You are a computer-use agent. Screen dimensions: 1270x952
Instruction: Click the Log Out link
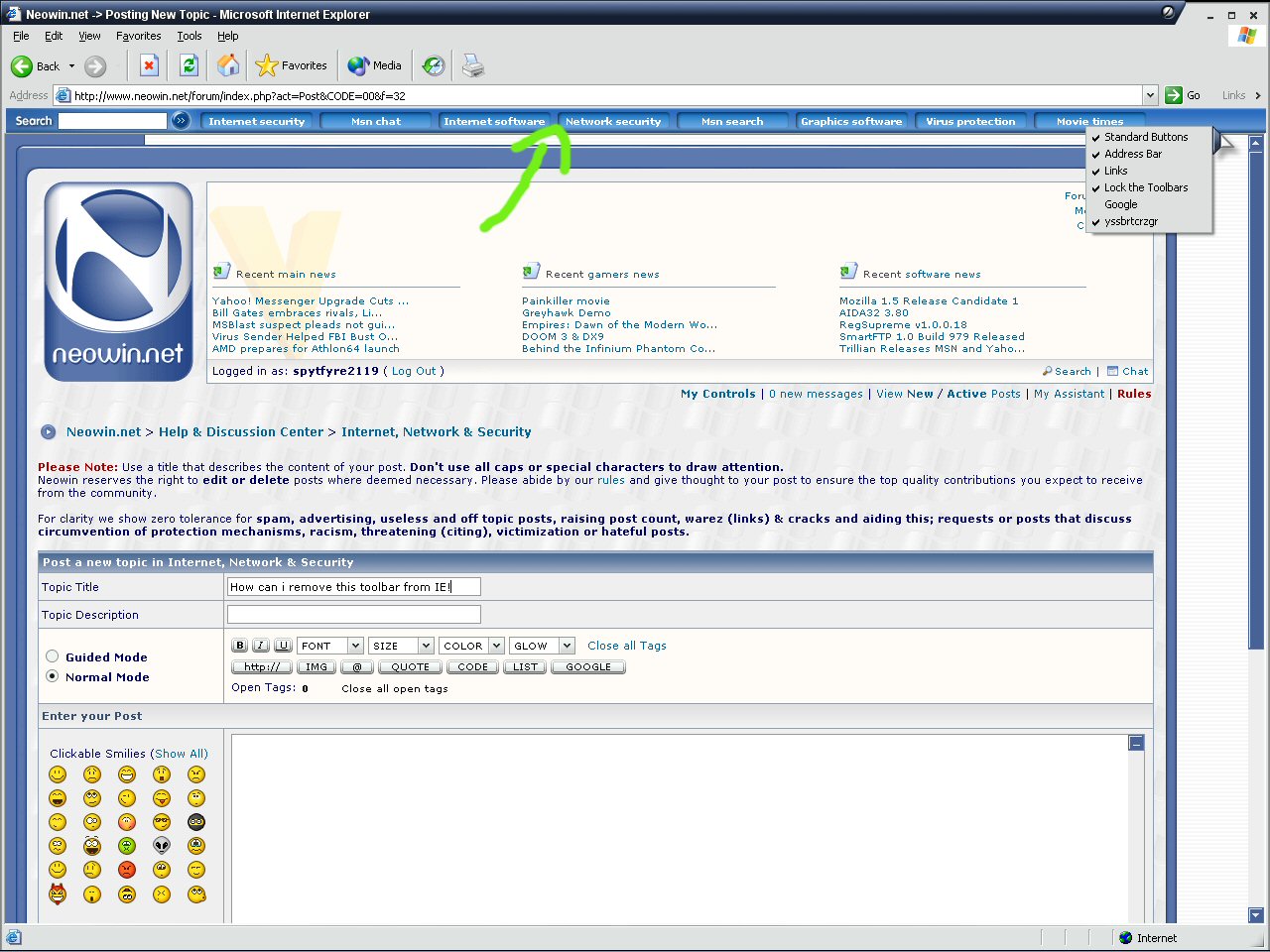coord(414,371)
